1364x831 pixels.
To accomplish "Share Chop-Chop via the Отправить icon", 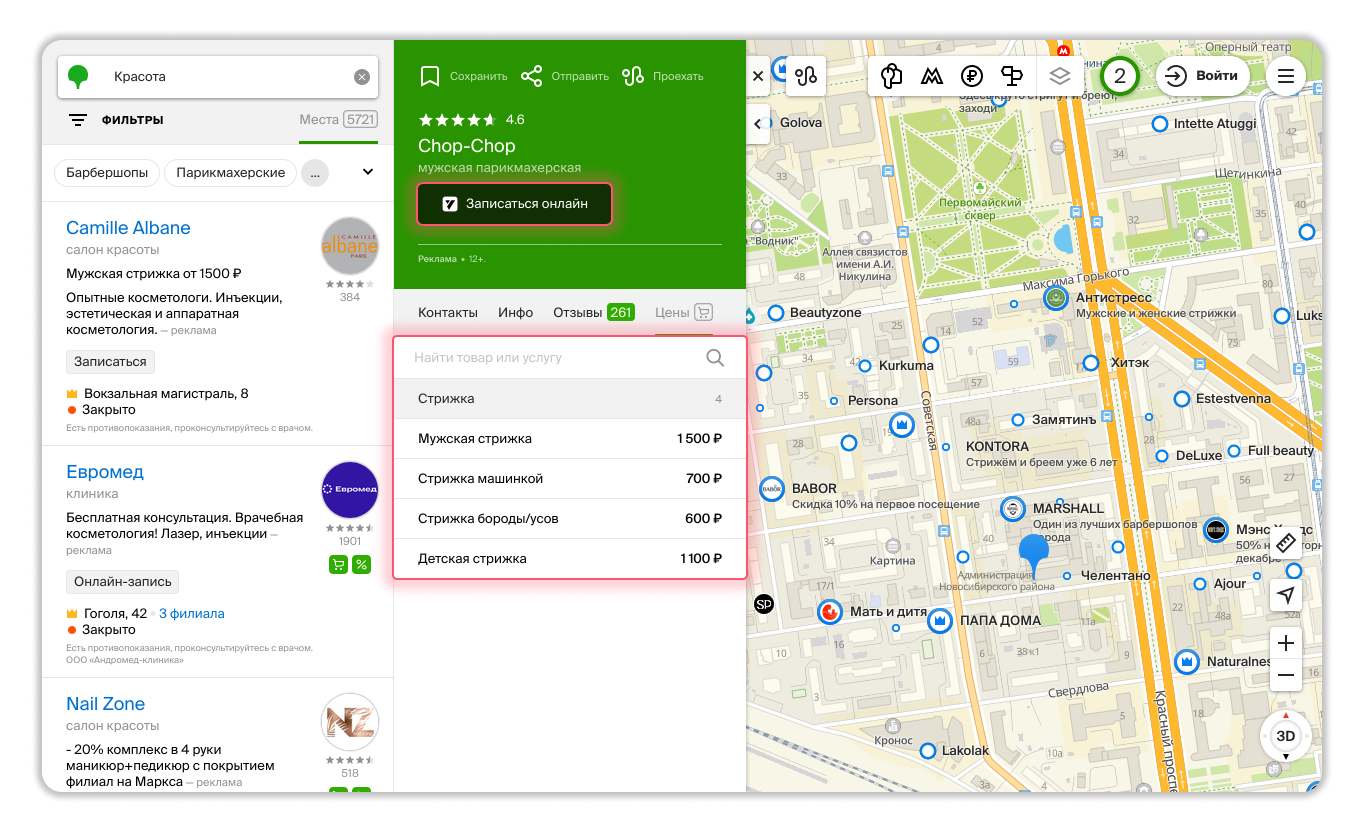I will pos(531,76).
